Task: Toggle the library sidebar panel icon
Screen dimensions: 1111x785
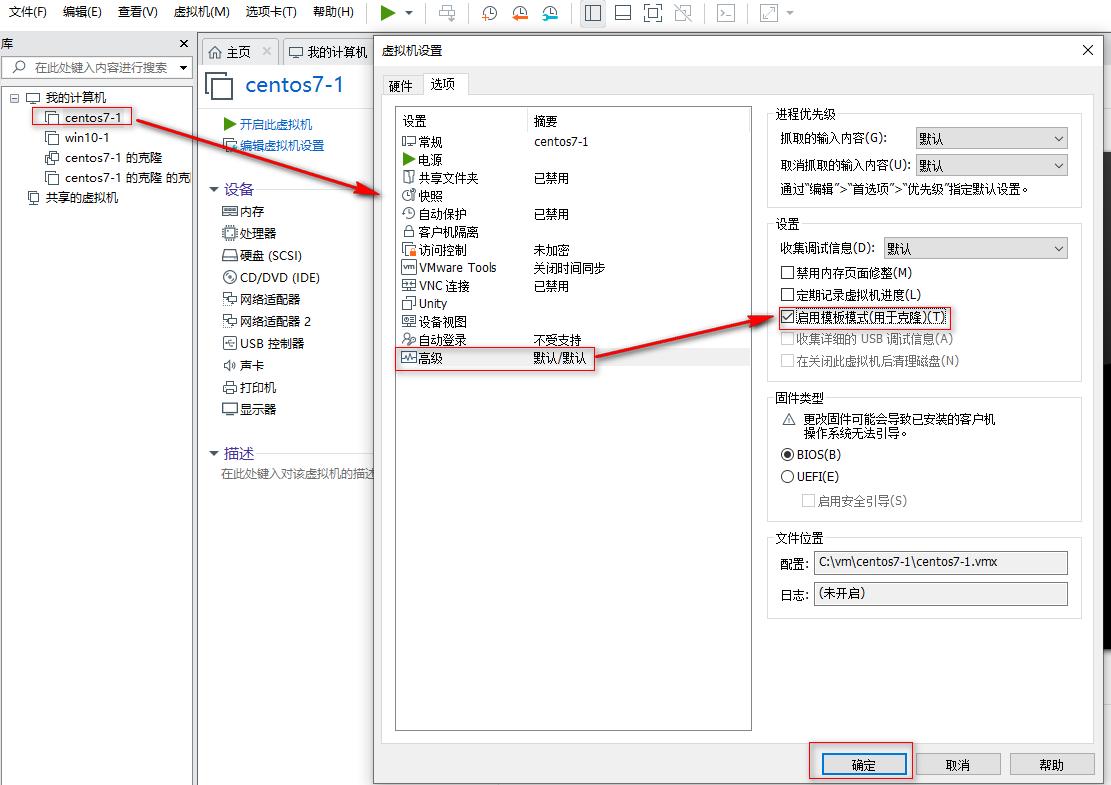Action: tap(591, 14)
